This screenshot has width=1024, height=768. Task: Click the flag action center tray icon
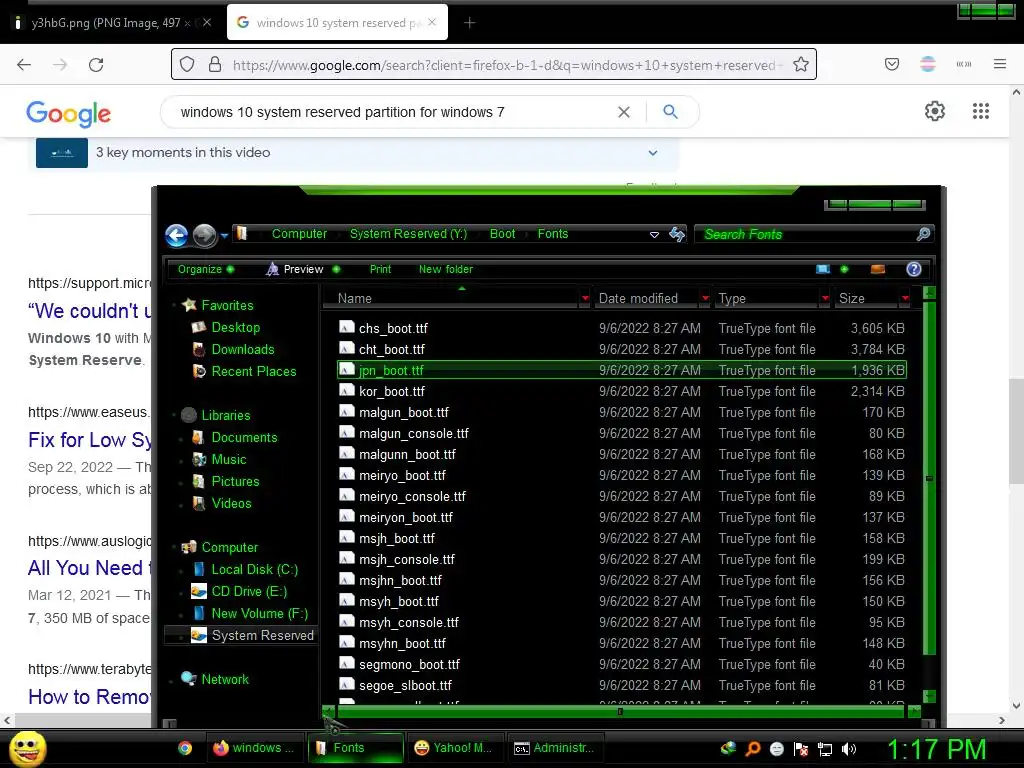point(801,749)
